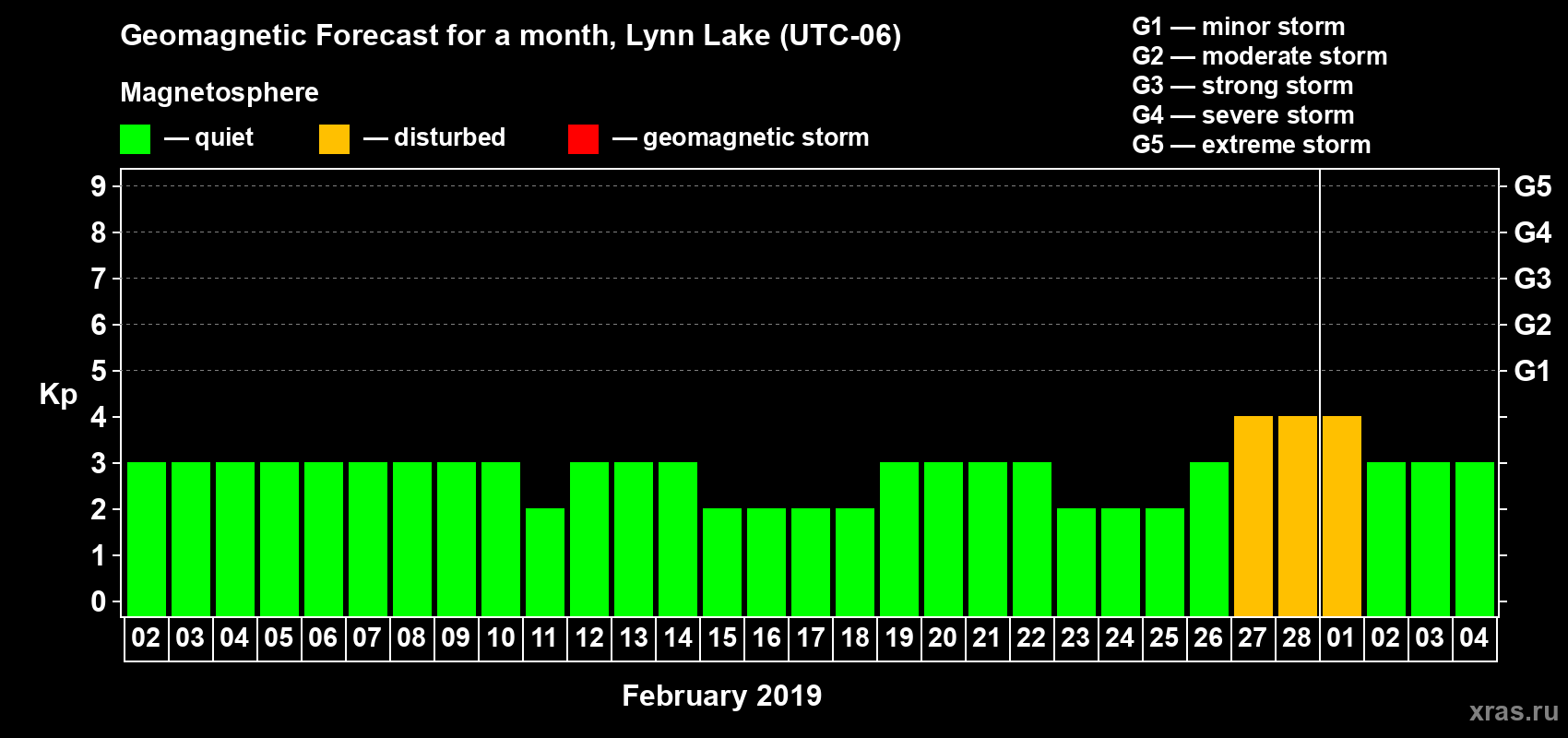Click the green quiet legend swatch
The image size is (1568, 738).
(135, 139)
